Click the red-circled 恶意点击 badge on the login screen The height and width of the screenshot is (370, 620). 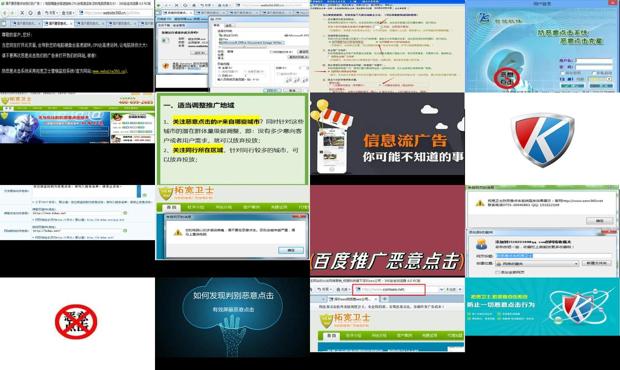click(506, 77)
